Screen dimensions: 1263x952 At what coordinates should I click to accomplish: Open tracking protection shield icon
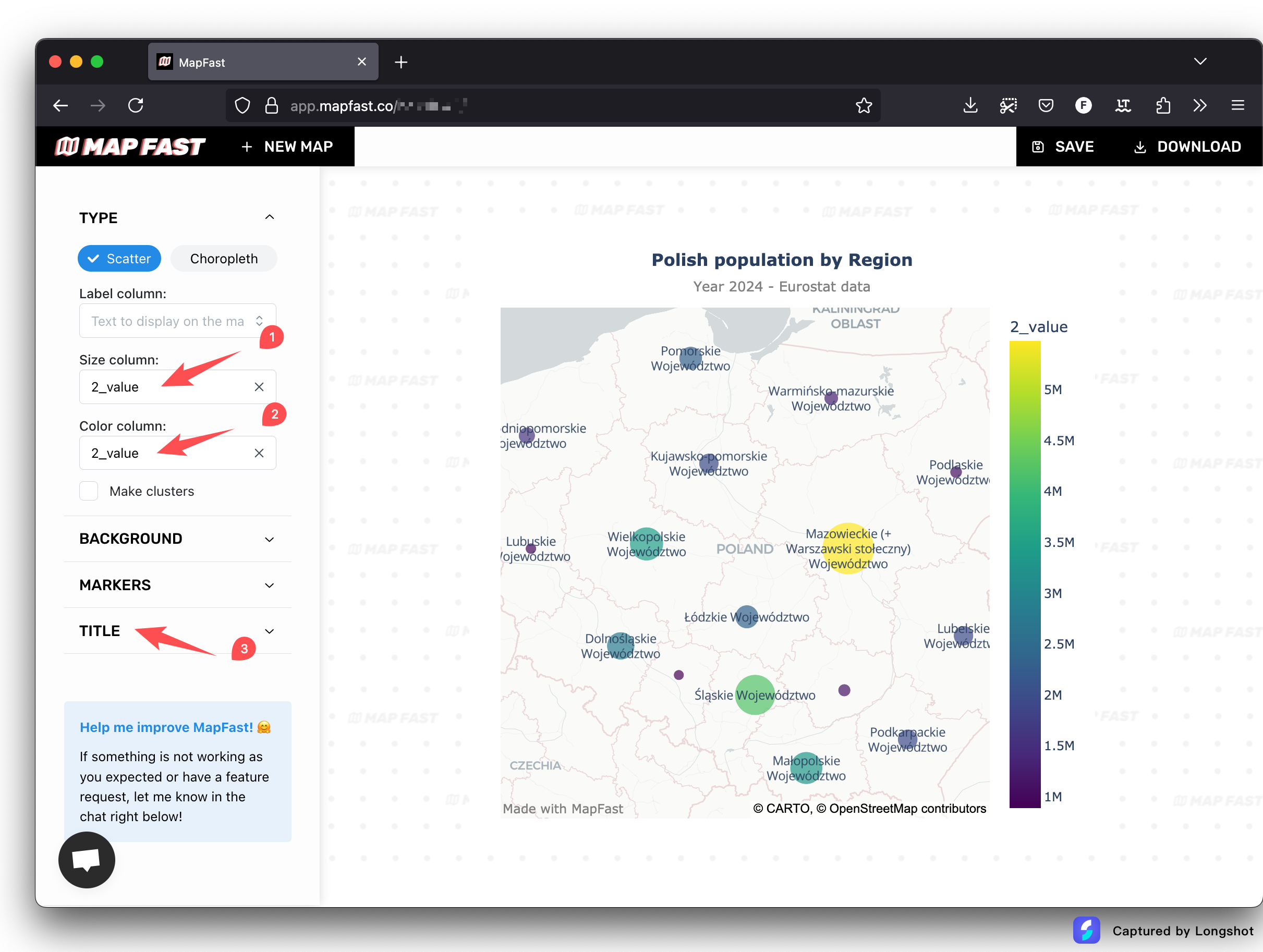[242, 106]
